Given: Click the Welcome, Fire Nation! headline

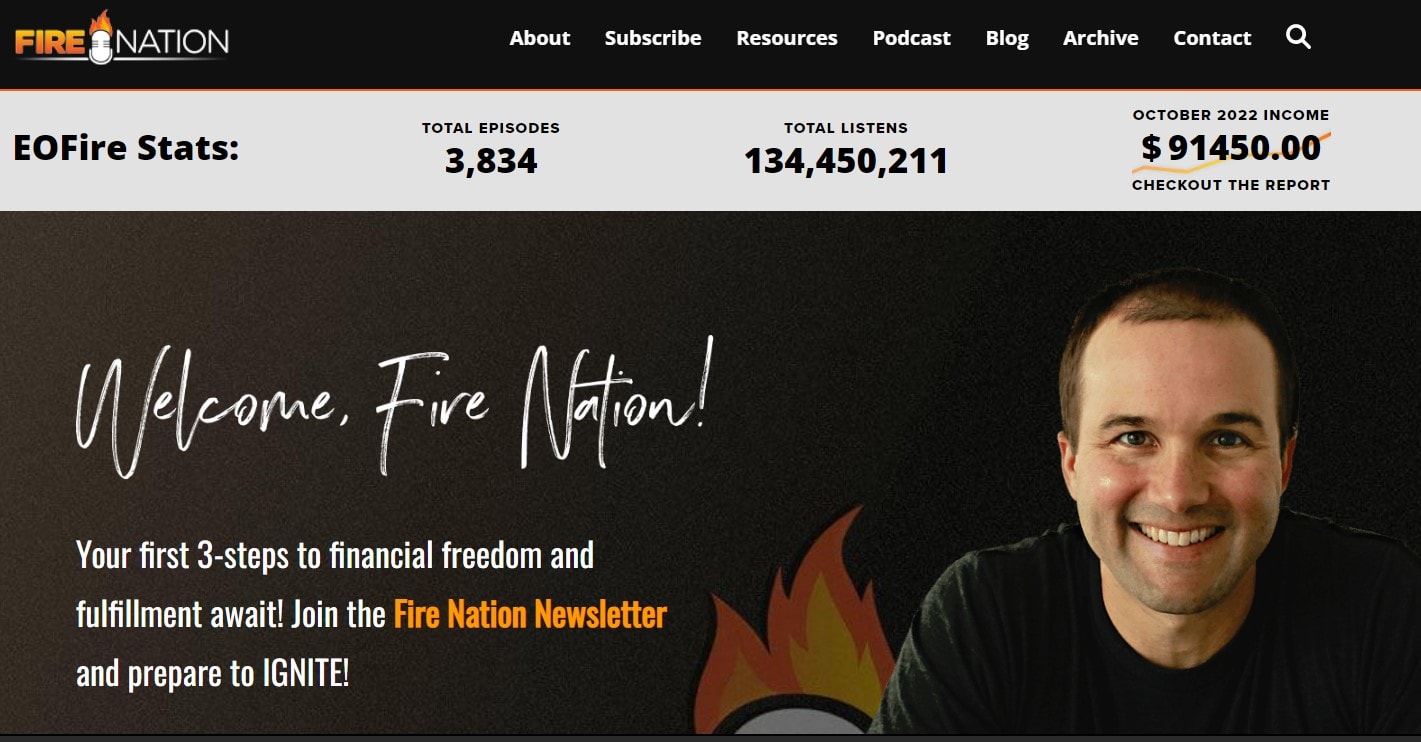Looking at the screenshot, I should [x=395, y=410].
